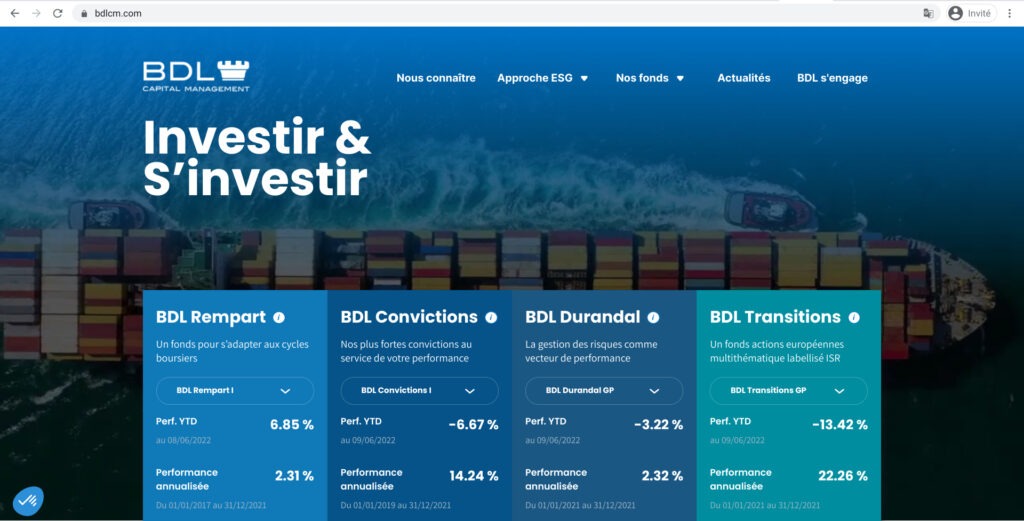Open the BDL Transitions GP share class dropdown
The image size is (1024, 521).
point(789,390)
